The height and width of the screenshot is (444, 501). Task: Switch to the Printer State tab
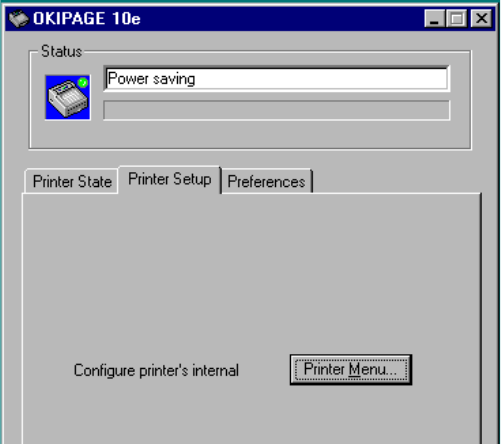[x=72, y=181]
